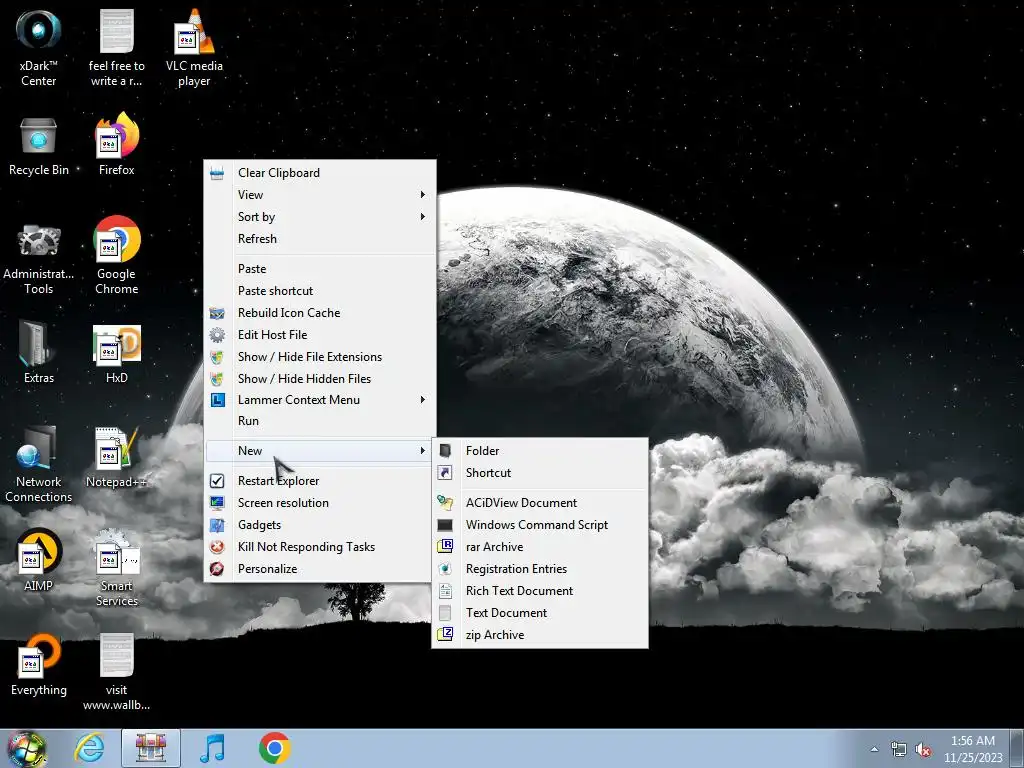
Task: Open Screen resolution from context menu
Action: tap(320, 503)
